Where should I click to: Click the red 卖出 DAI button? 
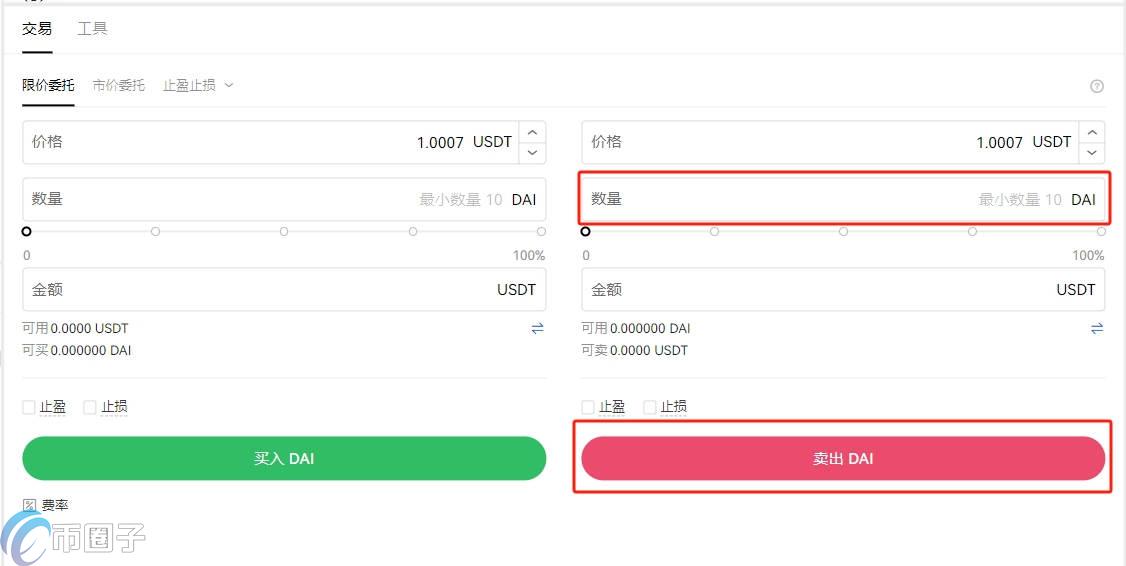pos(843,458)
